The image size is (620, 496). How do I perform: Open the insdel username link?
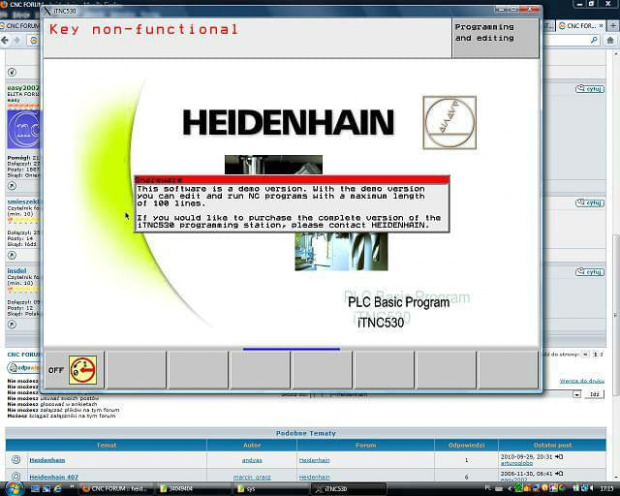point(17,271)
